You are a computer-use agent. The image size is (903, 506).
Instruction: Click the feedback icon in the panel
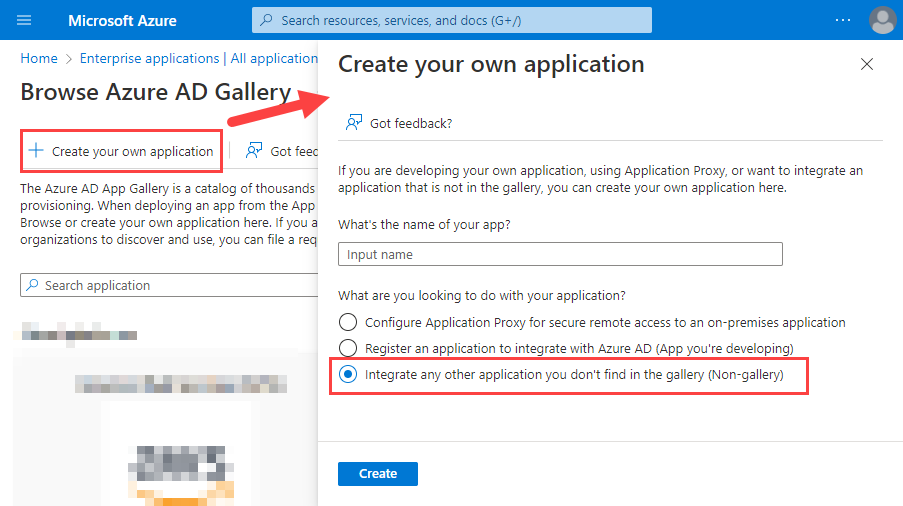click(354, 123)
